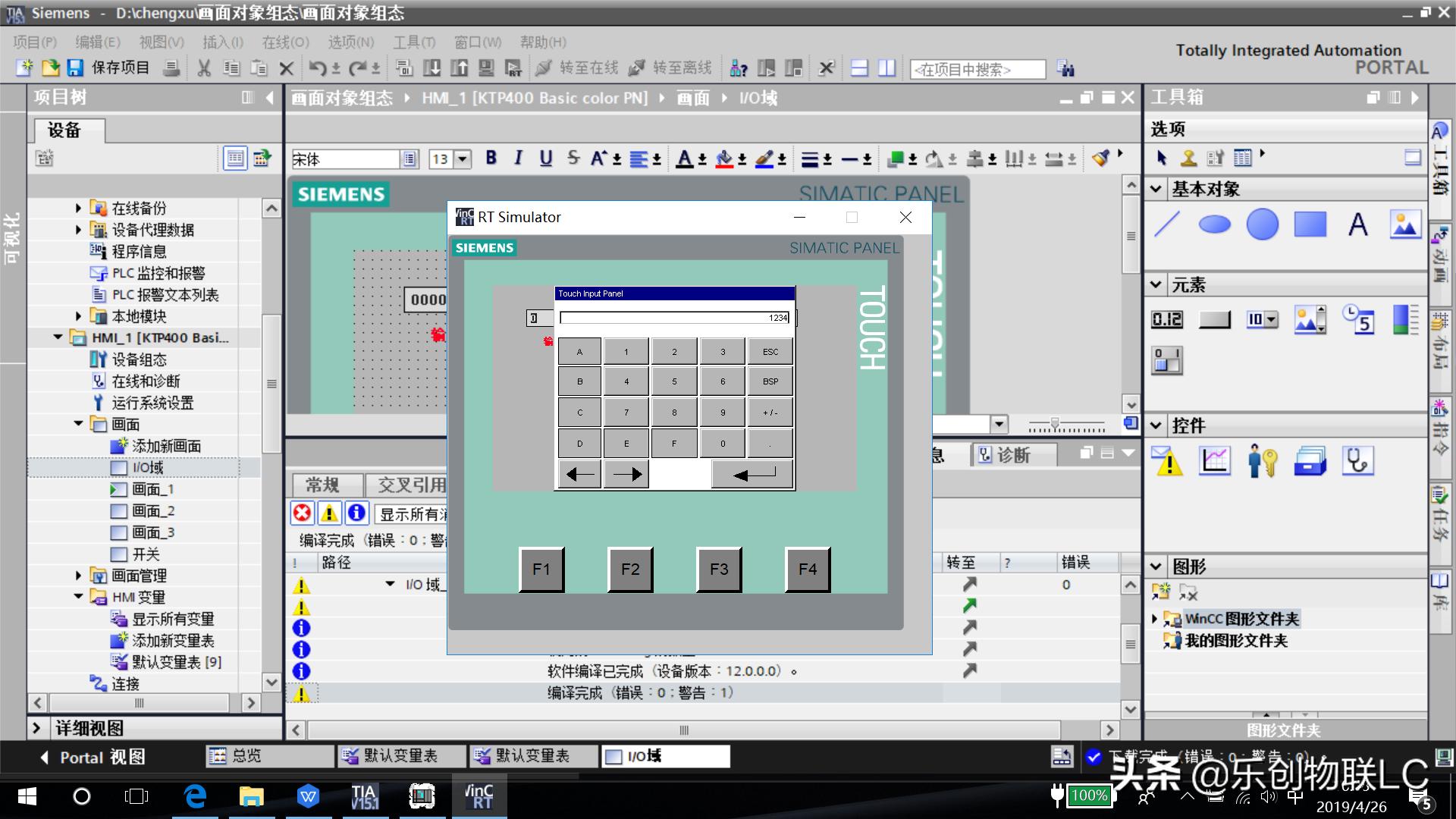Select the I/O field 0.12 element

coord(1167,320)
